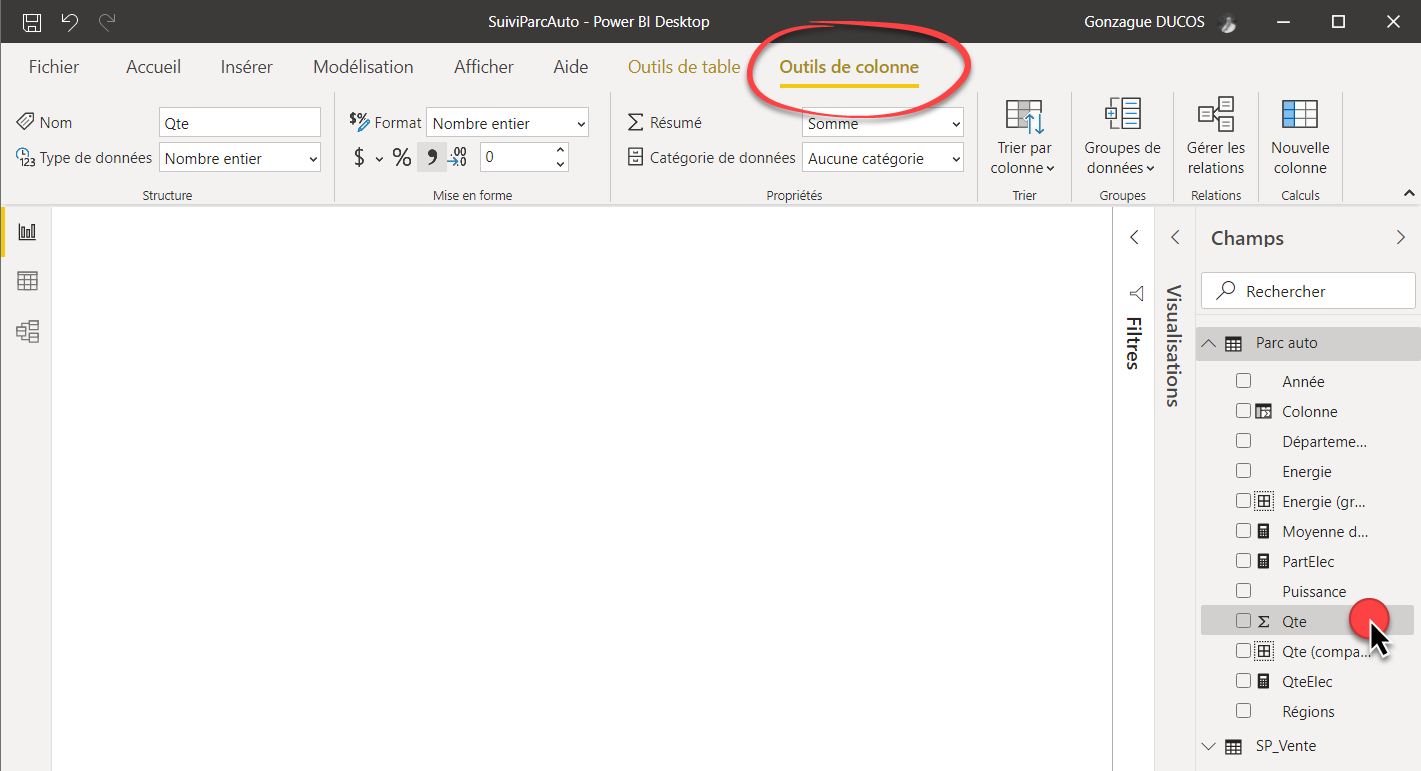Expand the Visualisations pane
The width and height of the screenshot is (1421, 771).
coord(1175,237)
